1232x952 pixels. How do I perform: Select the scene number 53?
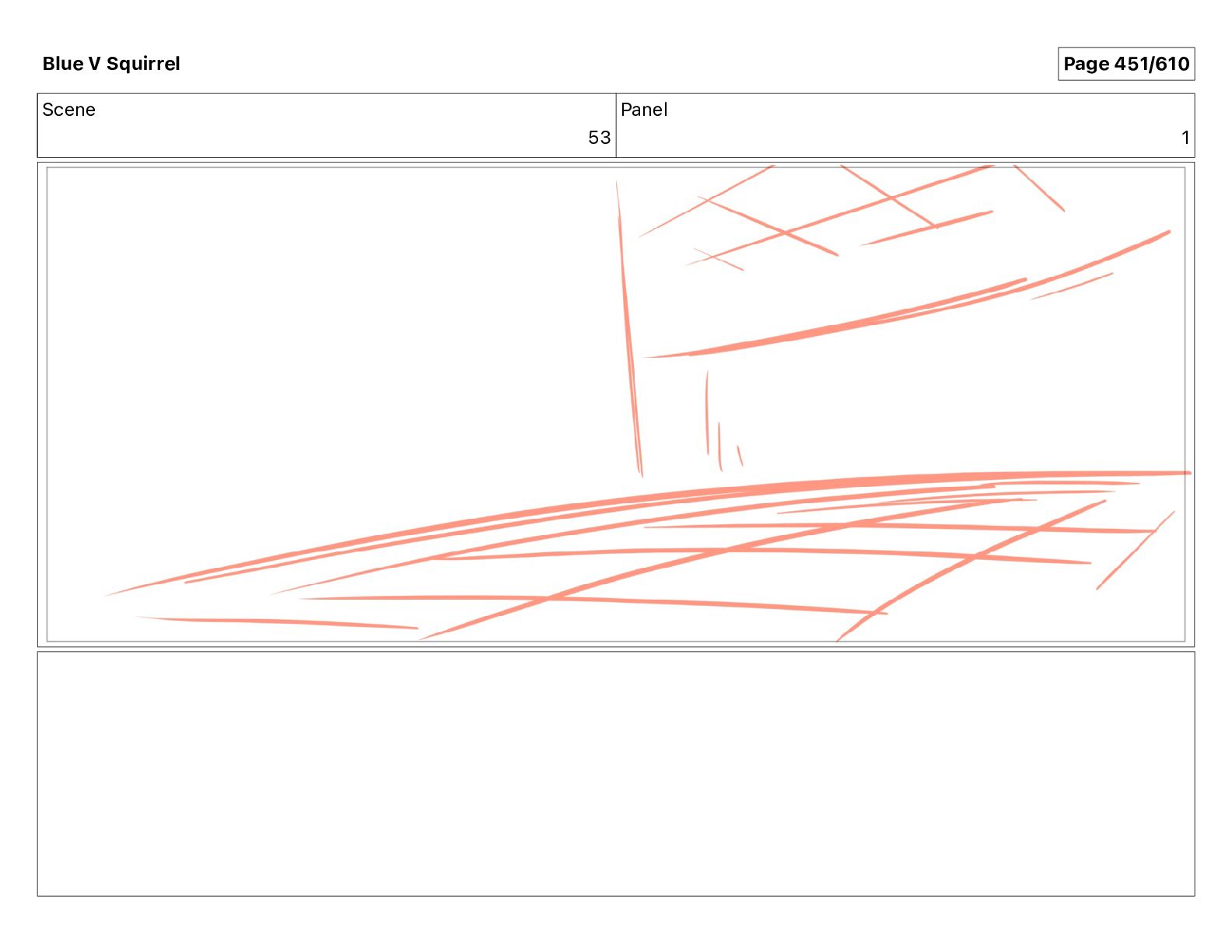tap(599, 138)
